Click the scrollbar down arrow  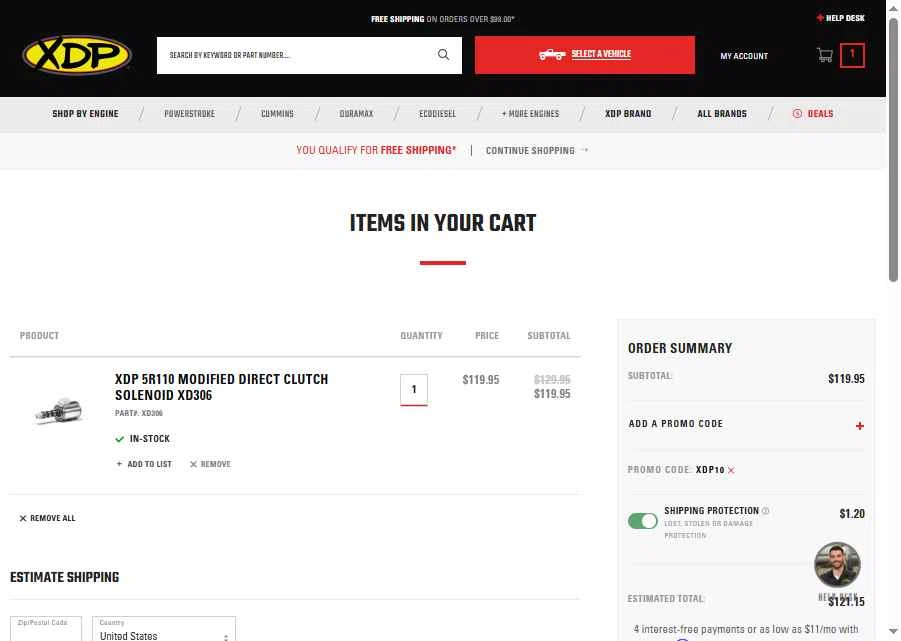tap(894, 632)
